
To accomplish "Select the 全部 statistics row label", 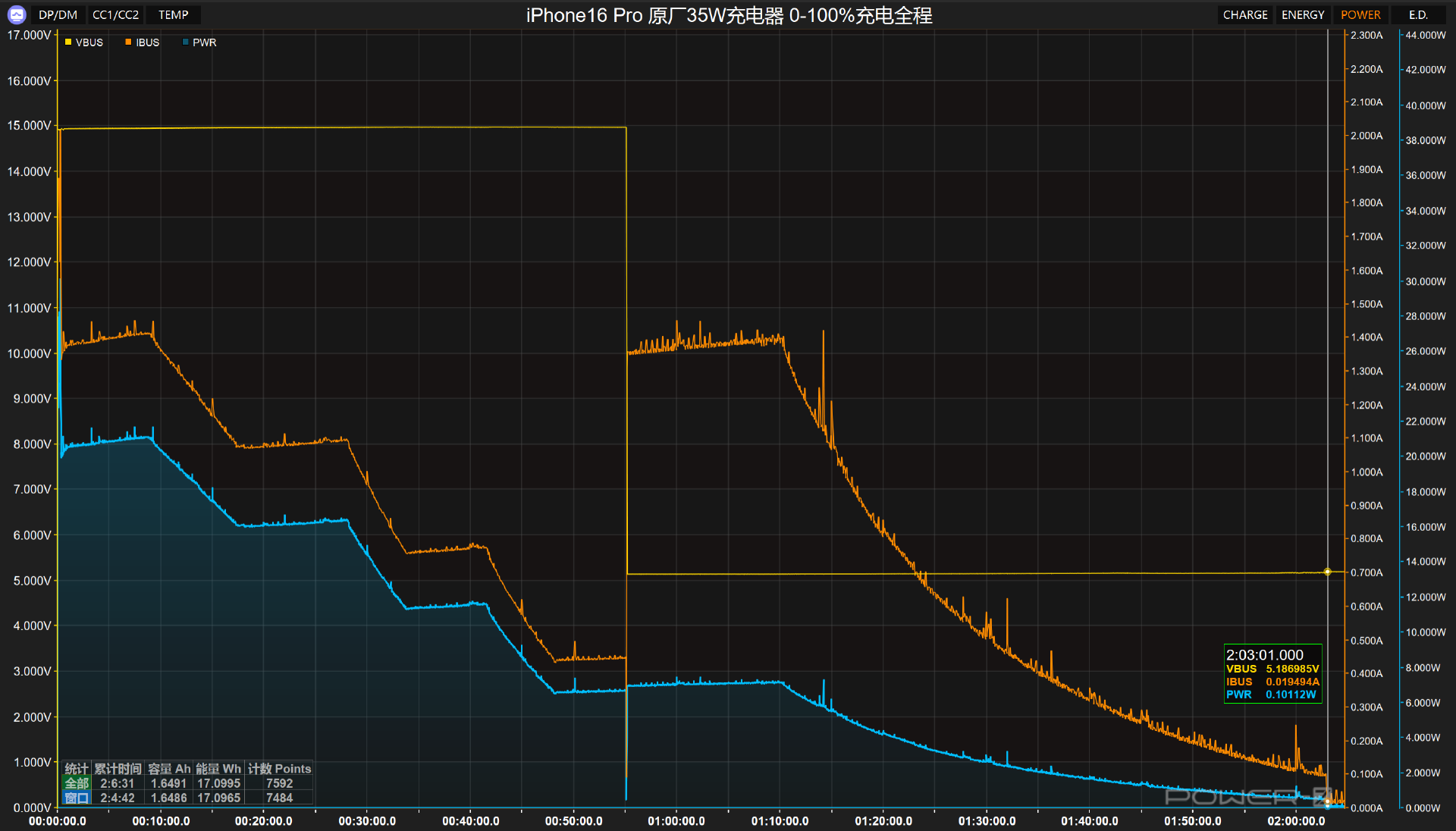I will 77,783.
